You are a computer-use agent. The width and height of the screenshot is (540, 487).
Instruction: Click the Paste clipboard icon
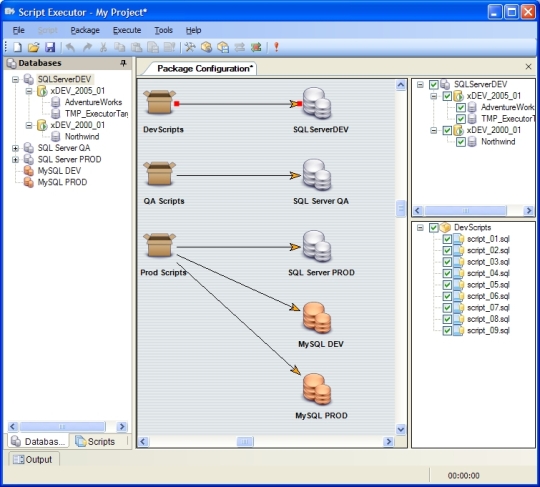pos(136,47)
